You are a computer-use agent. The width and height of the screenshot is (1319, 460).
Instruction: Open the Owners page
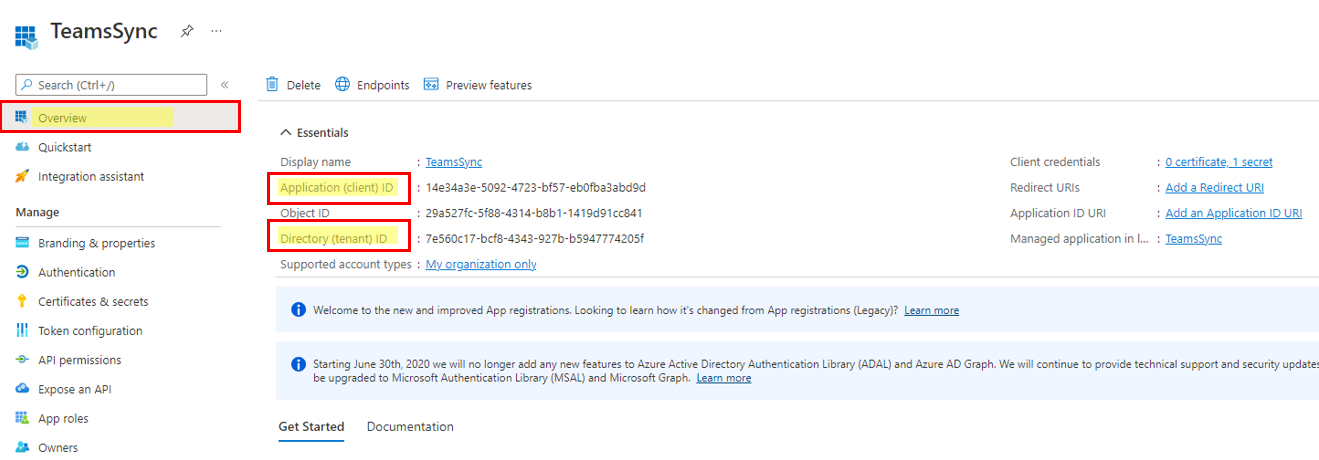[x=58, y=447]
